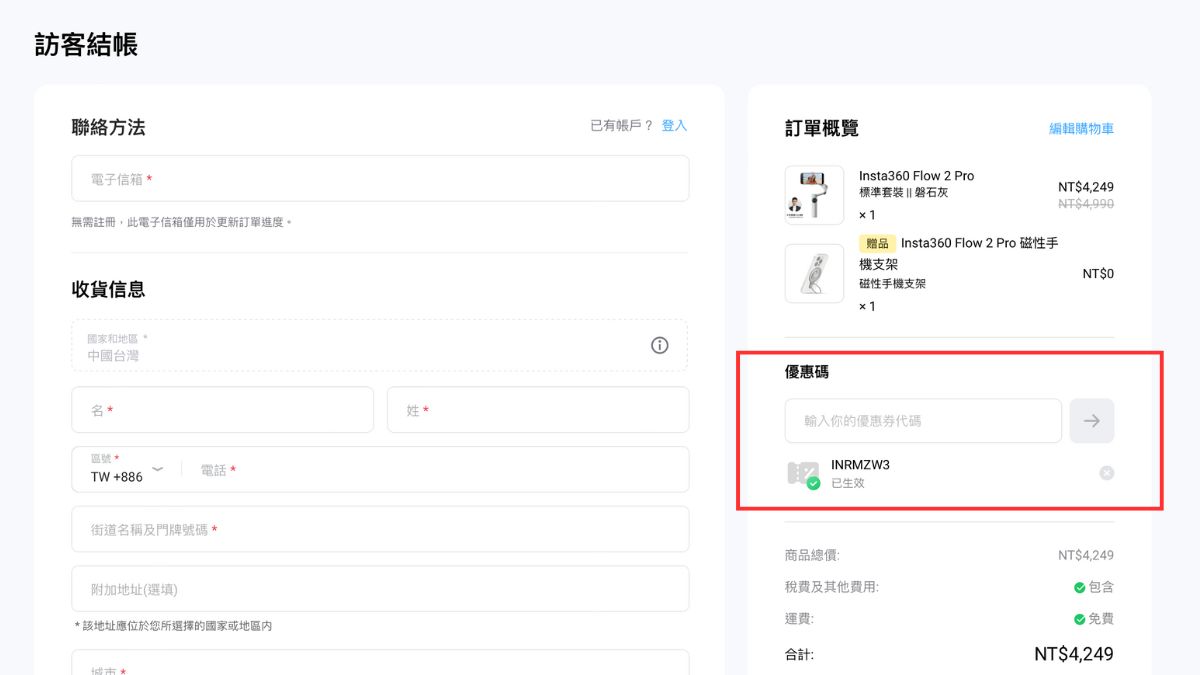Click the green check icon beside 包含
The height and width of the screenshot is (675, 1200).
tap(1080, 588)
